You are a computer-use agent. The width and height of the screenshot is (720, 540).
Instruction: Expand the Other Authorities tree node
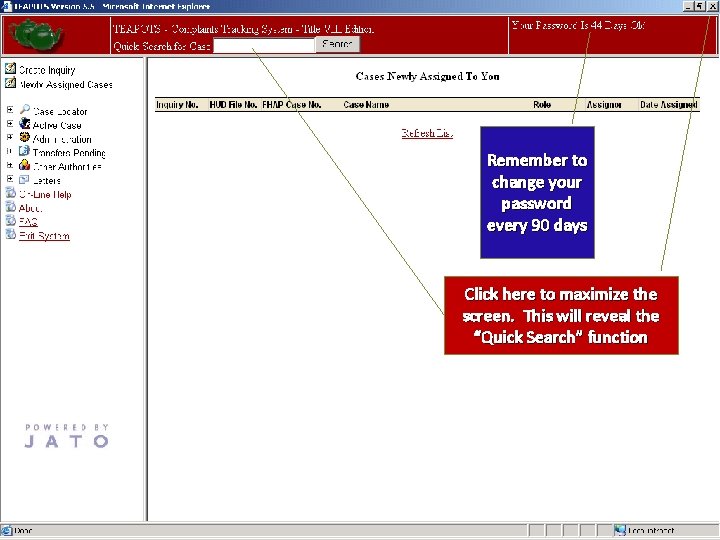click(x=10, y=165)
